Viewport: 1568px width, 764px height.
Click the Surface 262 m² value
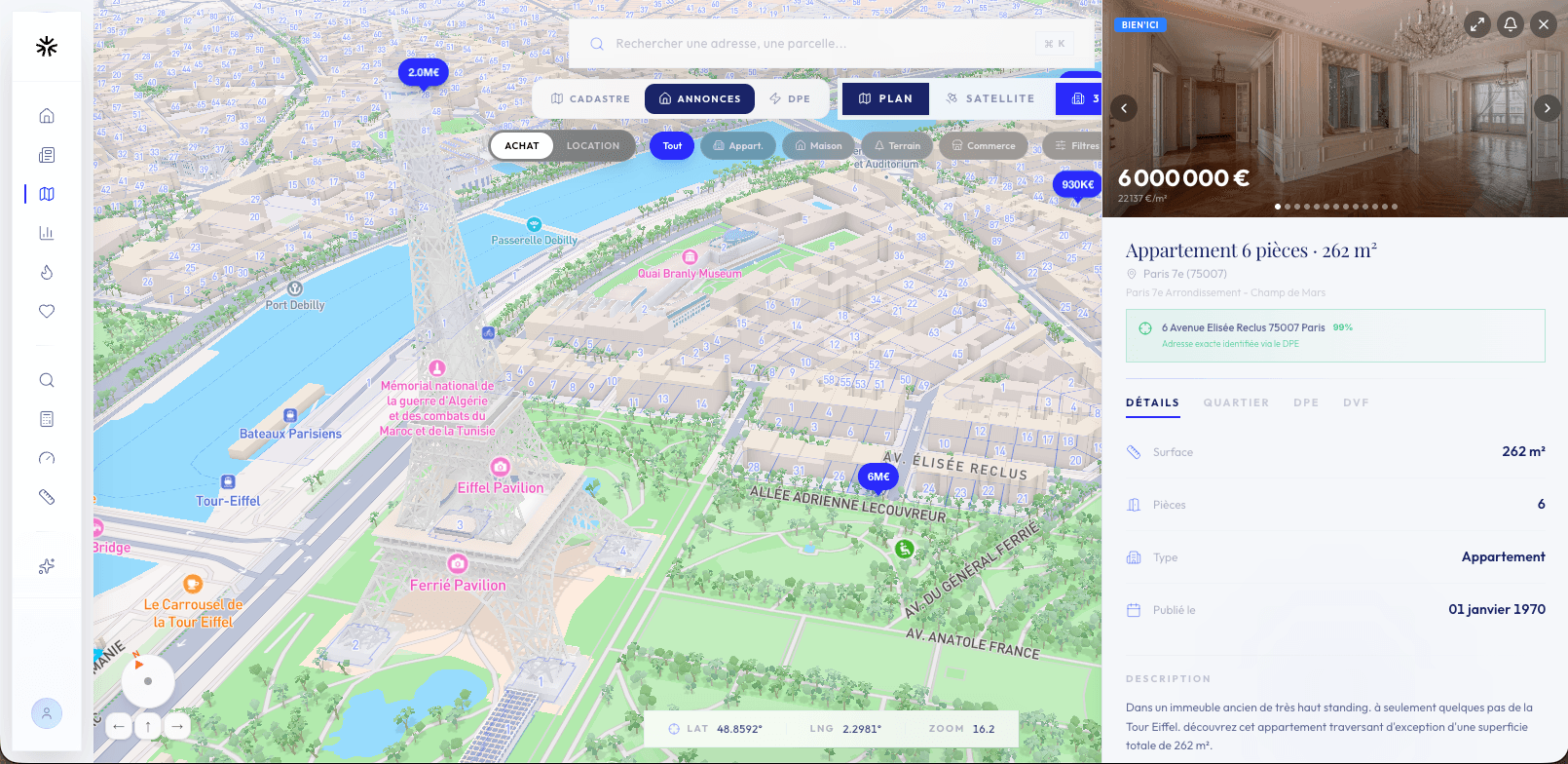[x=1523, y=451]
